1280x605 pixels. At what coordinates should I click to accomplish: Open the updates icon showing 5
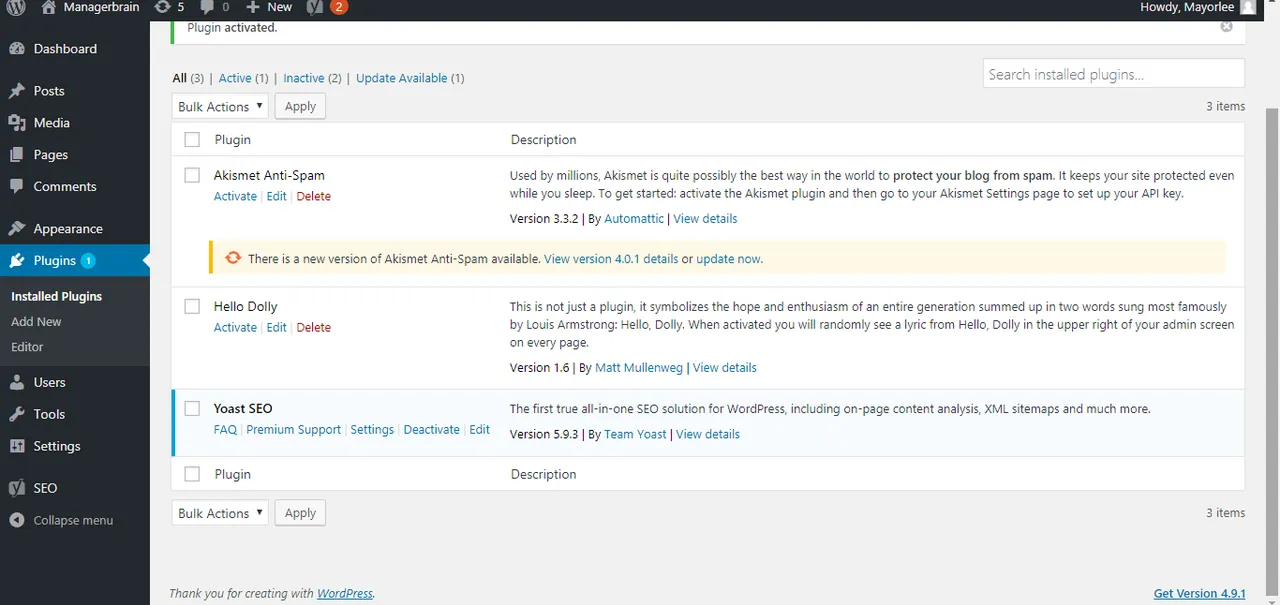click(x=162, y=7)
